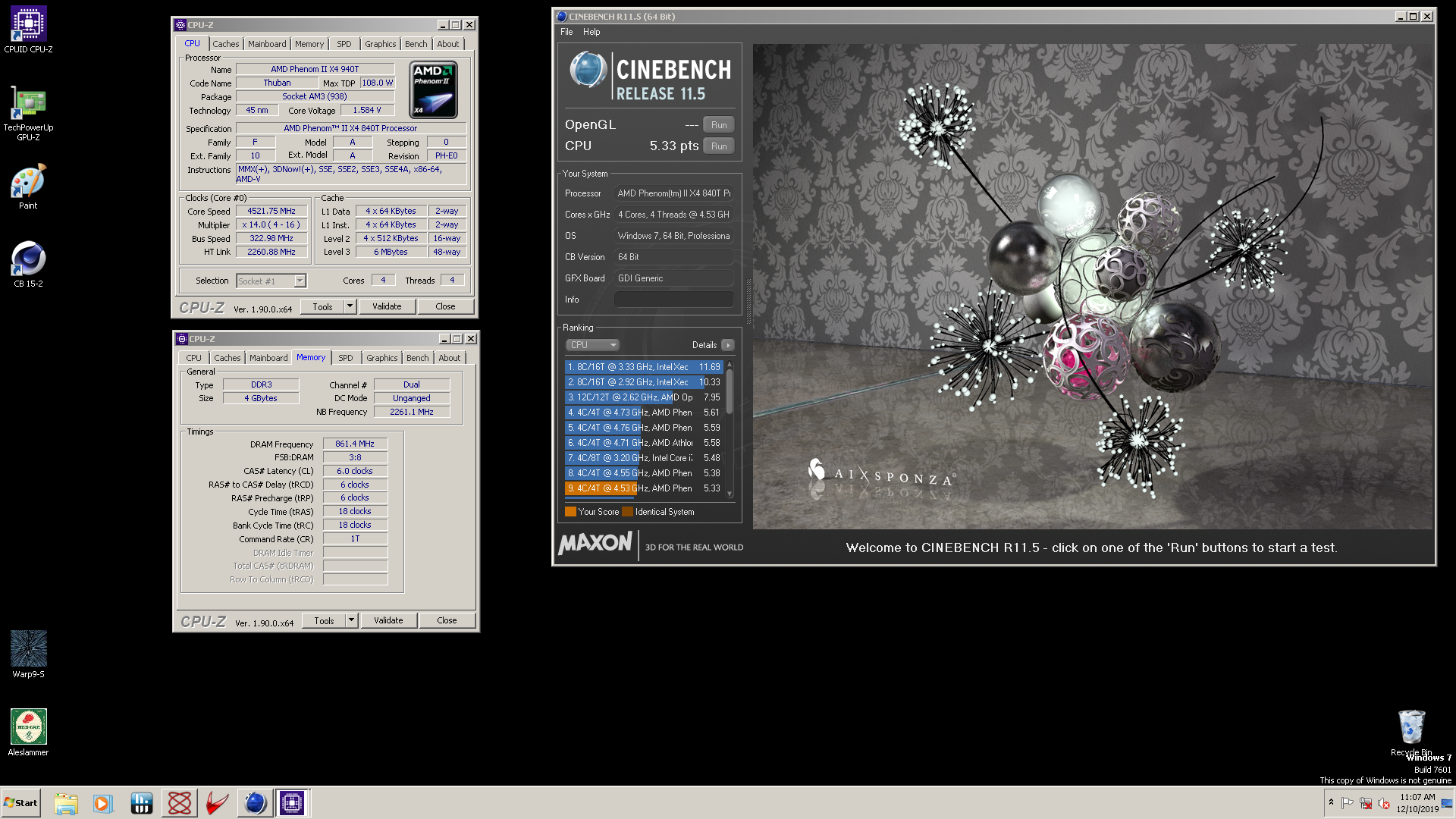Click the MAXON logo

click(x=595, y=544)
